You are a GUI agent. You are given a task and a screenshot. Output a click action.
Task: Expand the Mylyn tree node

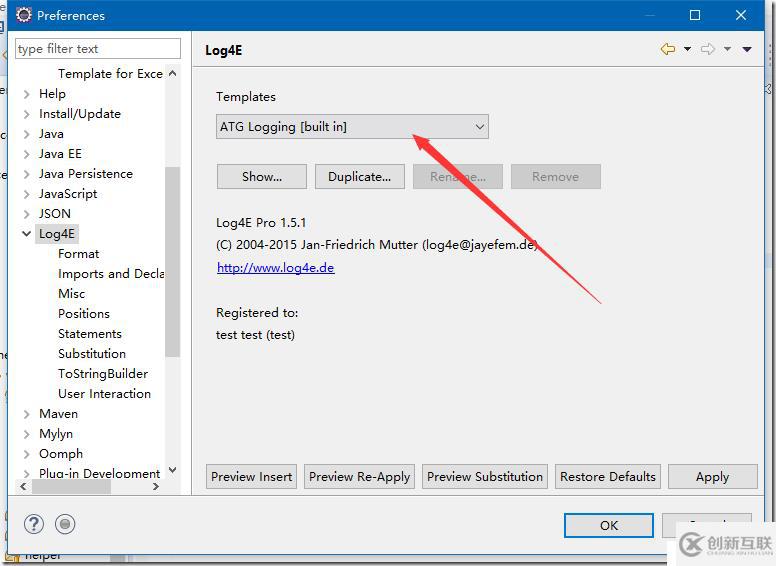tap(27, 434)
